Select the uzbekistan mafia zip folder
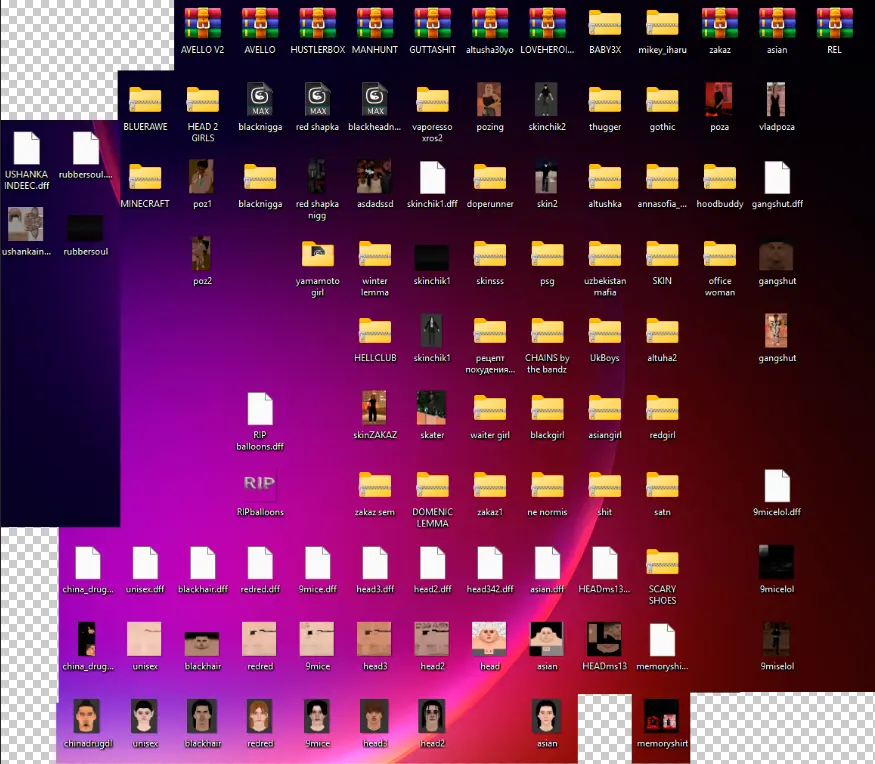 click(604, 253)
